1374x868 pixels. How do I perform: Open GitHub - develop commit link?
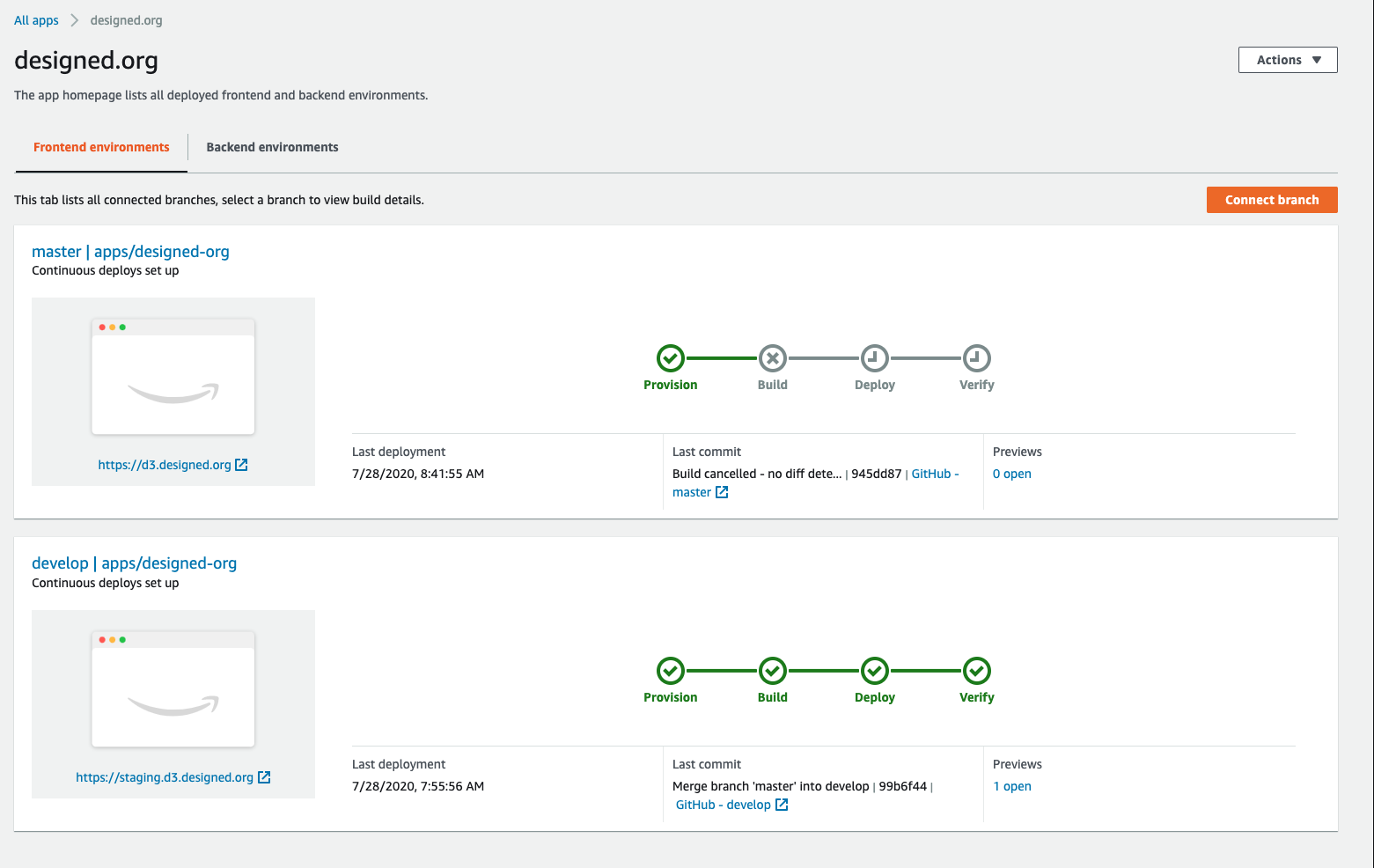pyautogui.click(x=724, y=805)
